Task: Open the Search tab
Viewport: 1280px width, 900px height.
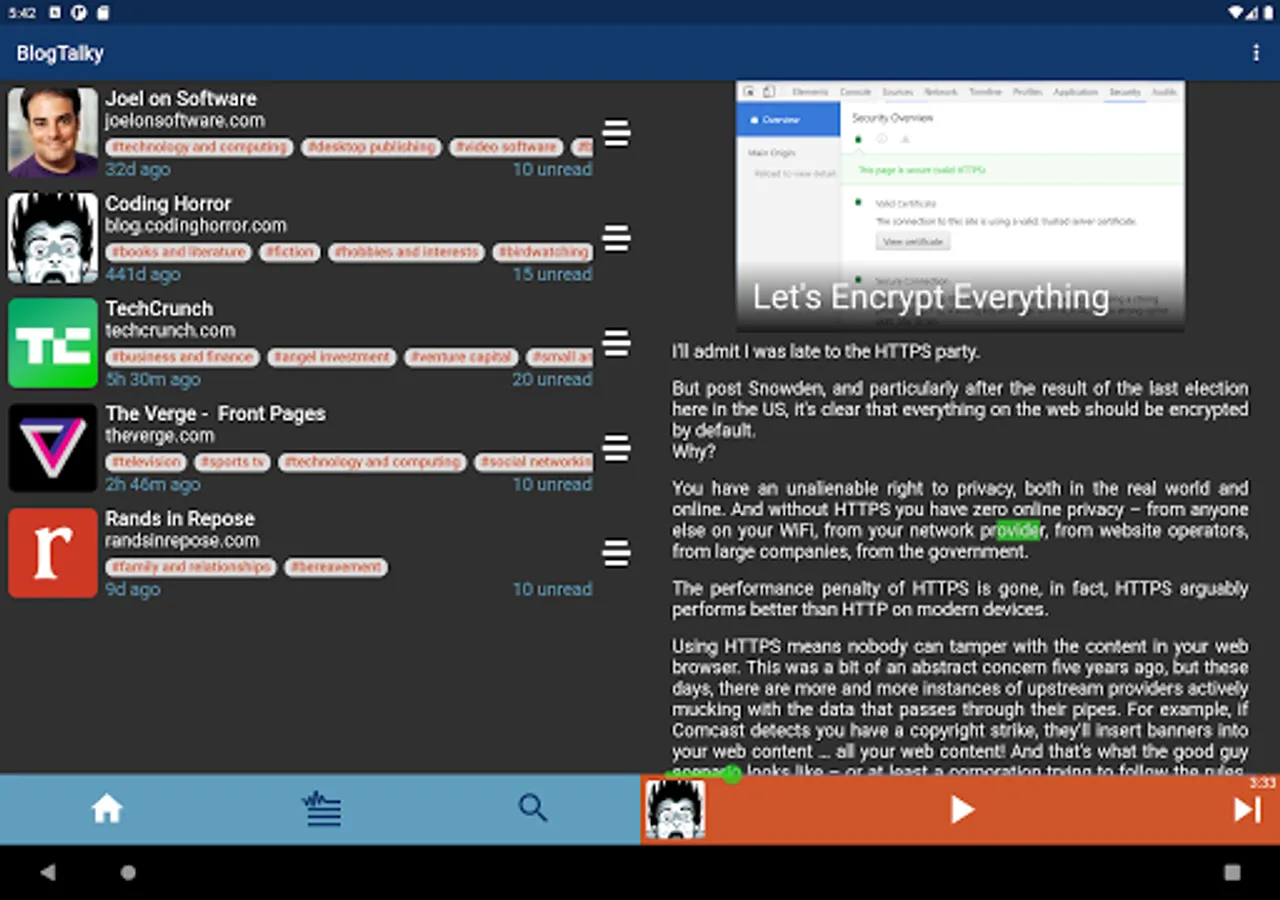Action: pyautogui.click(x=533, y=808)
